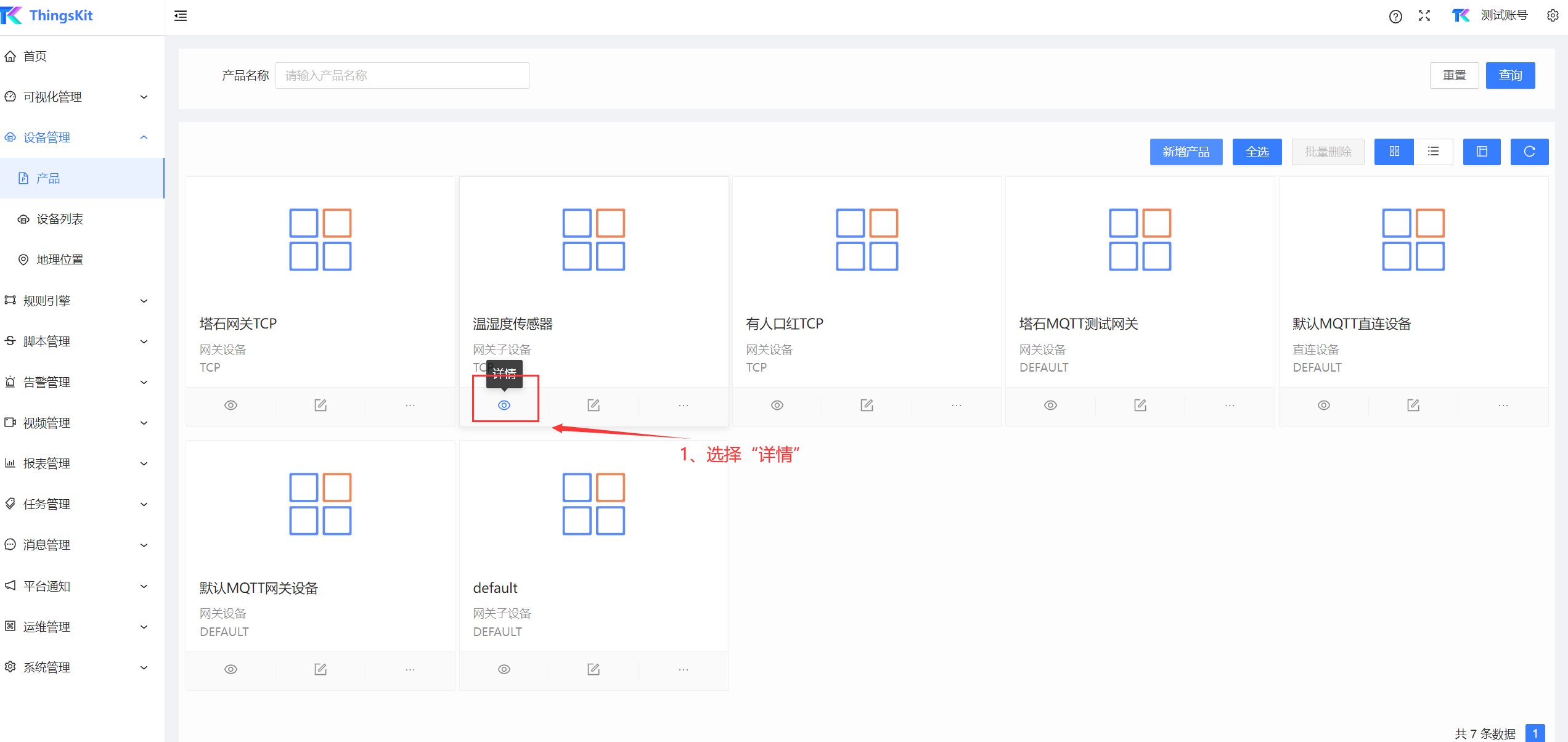
Task: Toggle visibility eye icon for 默认MQTT网关设备
Action: coord(231,669)
